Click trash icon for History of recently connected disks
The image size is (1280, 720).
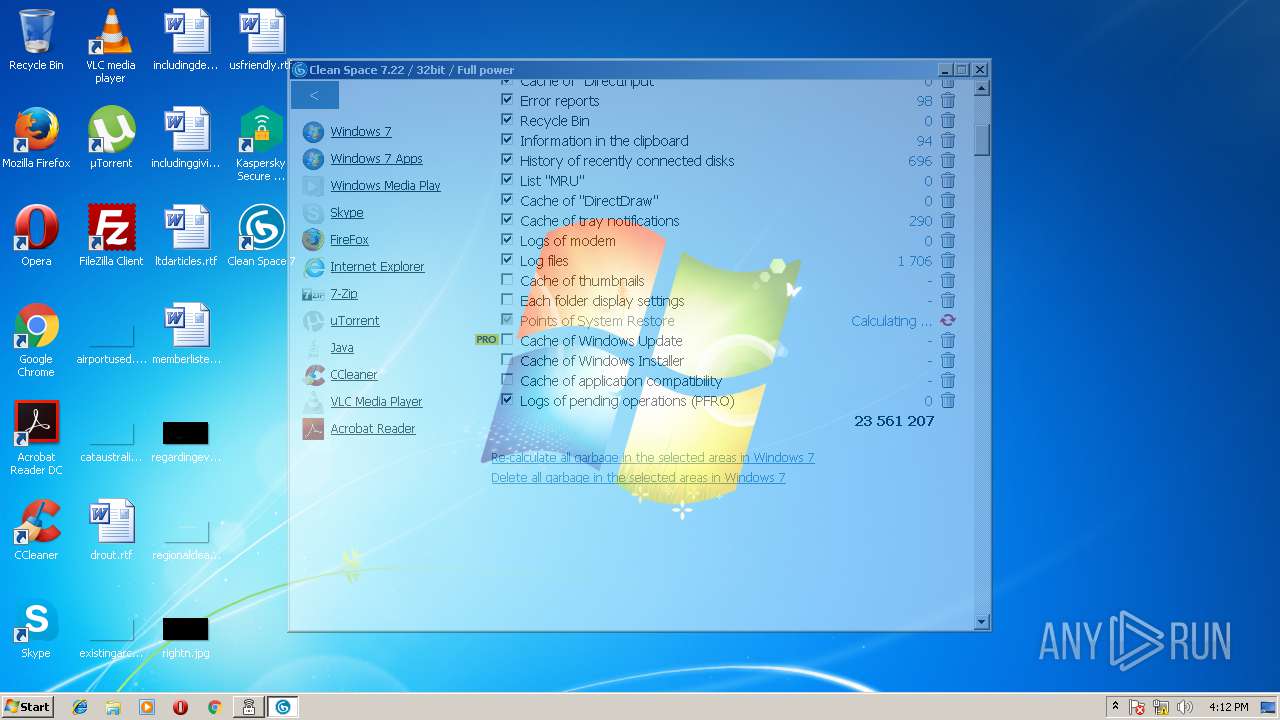click(x=948, y=161)
